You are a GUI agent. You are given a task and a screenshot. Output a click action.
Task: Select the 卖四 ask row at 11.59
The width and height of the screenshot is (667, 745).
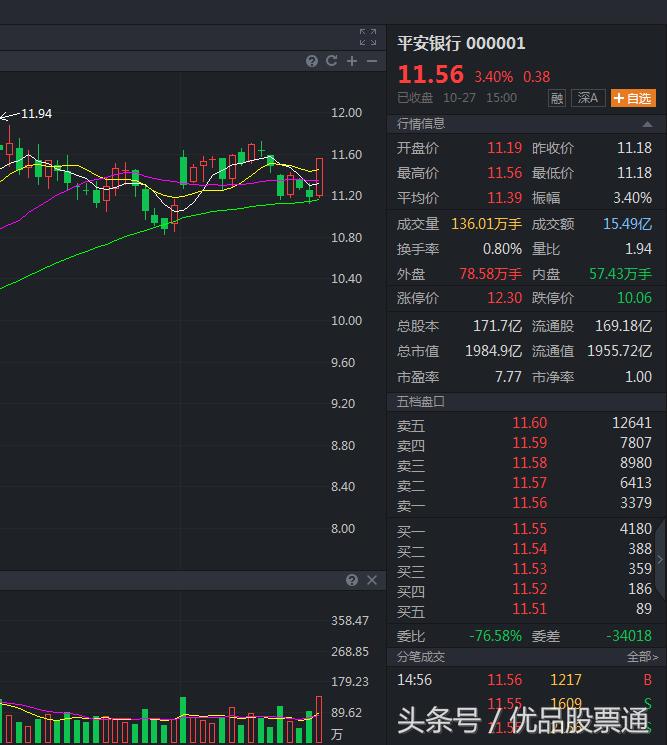524,443
